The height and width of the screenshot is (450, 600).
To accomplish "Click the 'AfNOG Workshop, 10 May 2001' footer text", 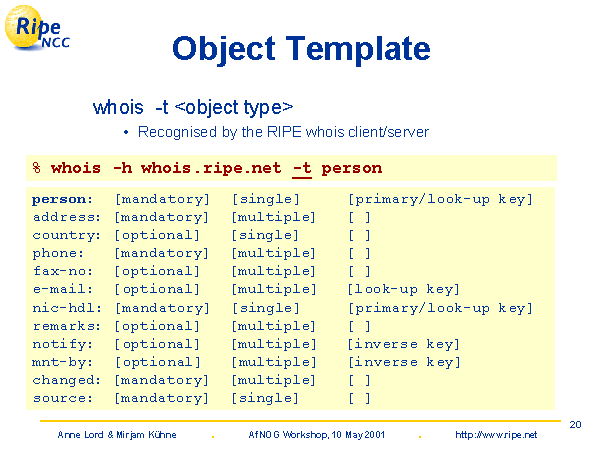I will click(316, 435).
